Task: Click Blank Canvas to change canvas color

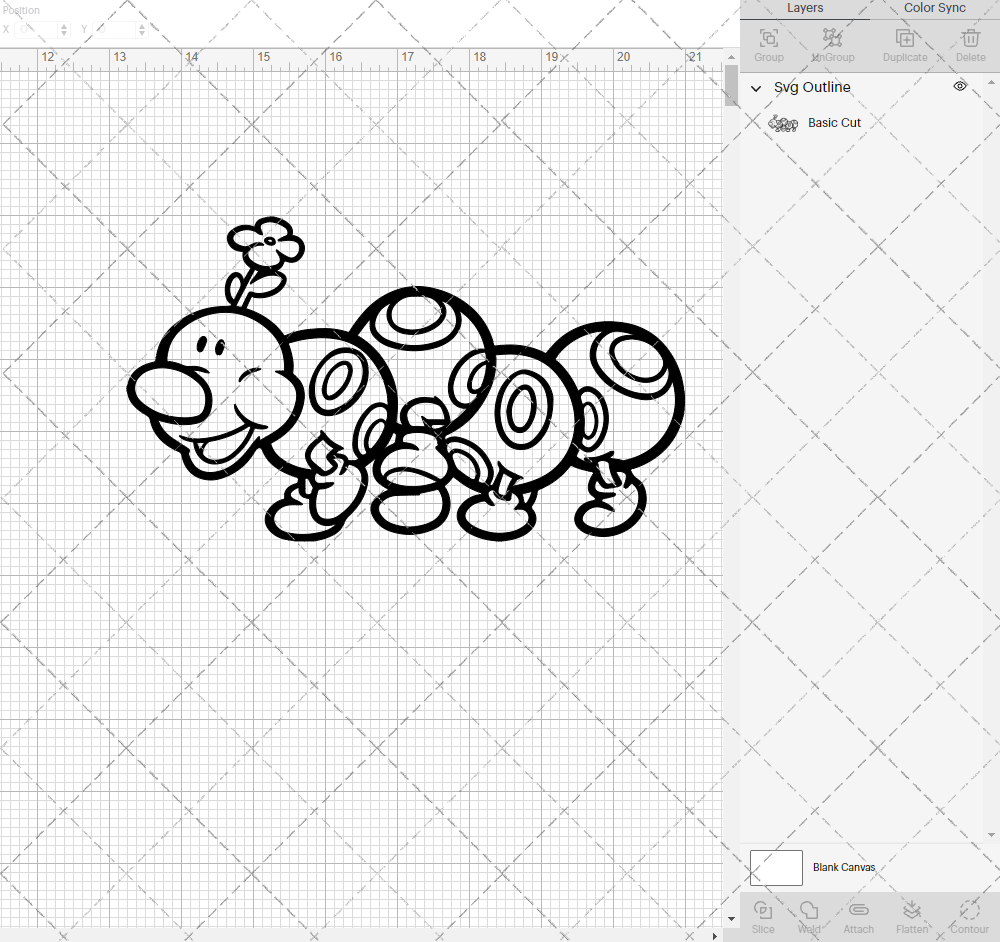Action: coord(776,867)
